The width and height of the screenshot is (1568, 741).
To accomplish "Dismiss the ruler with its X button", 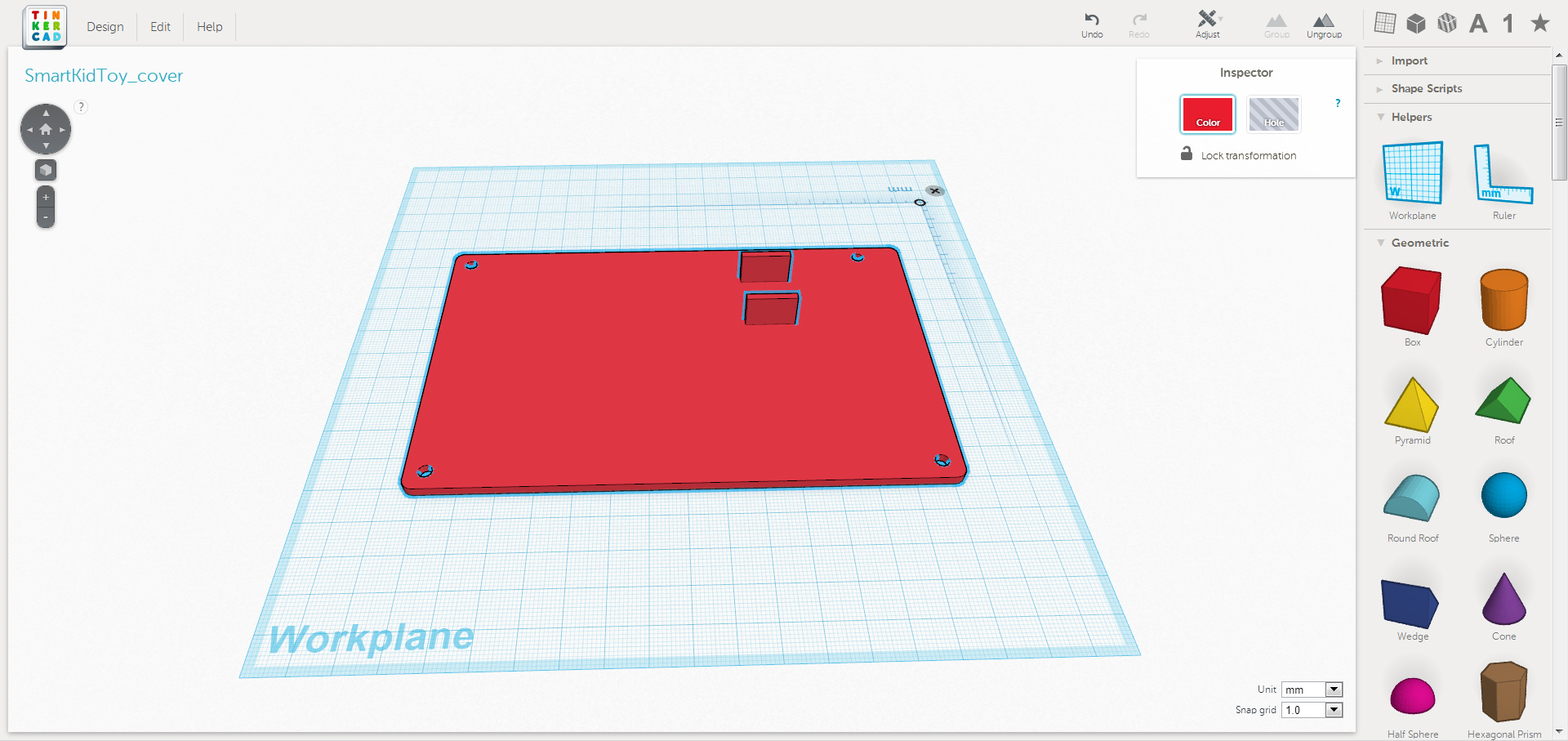I will tap(935, 191).
